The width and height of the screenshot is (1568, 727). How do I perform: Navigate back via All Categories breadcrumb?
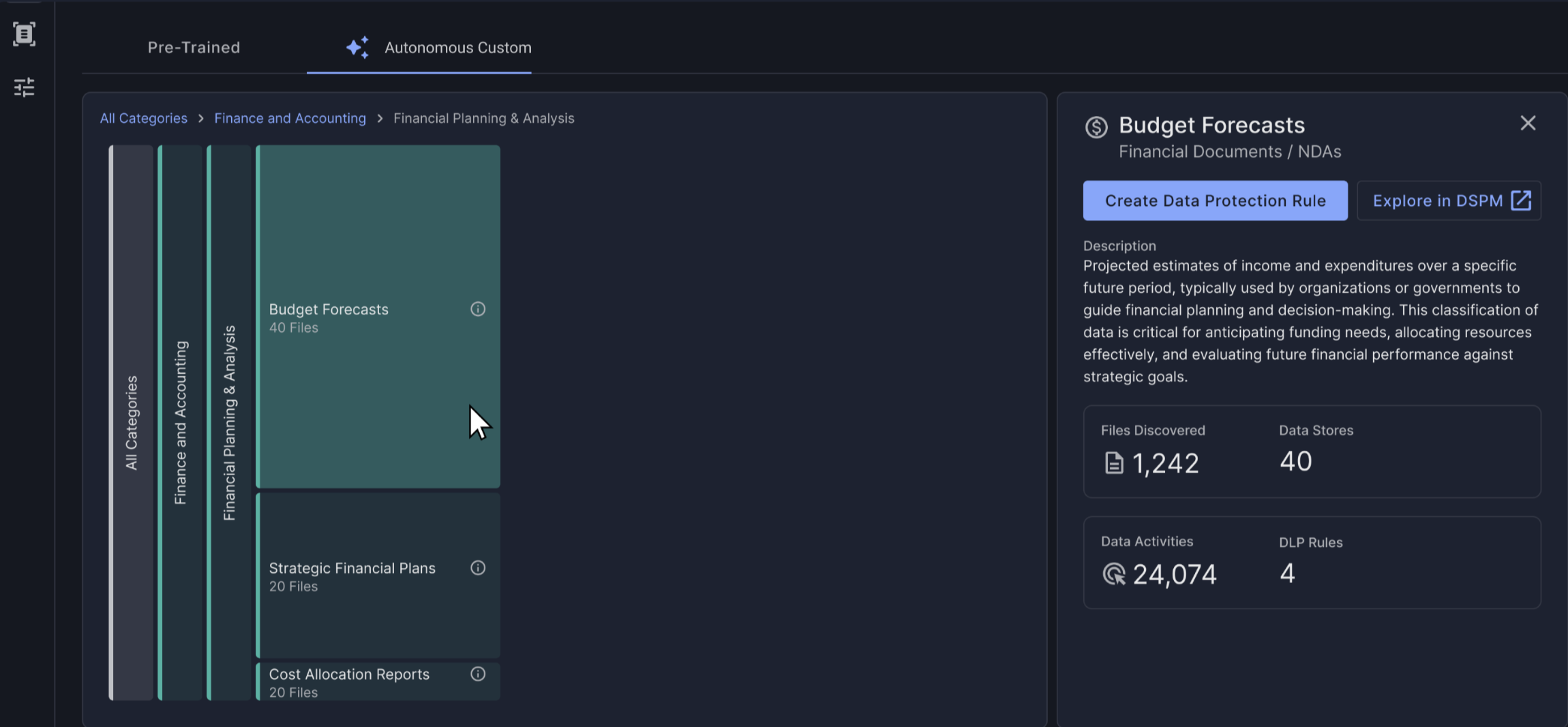coord(143,118)
